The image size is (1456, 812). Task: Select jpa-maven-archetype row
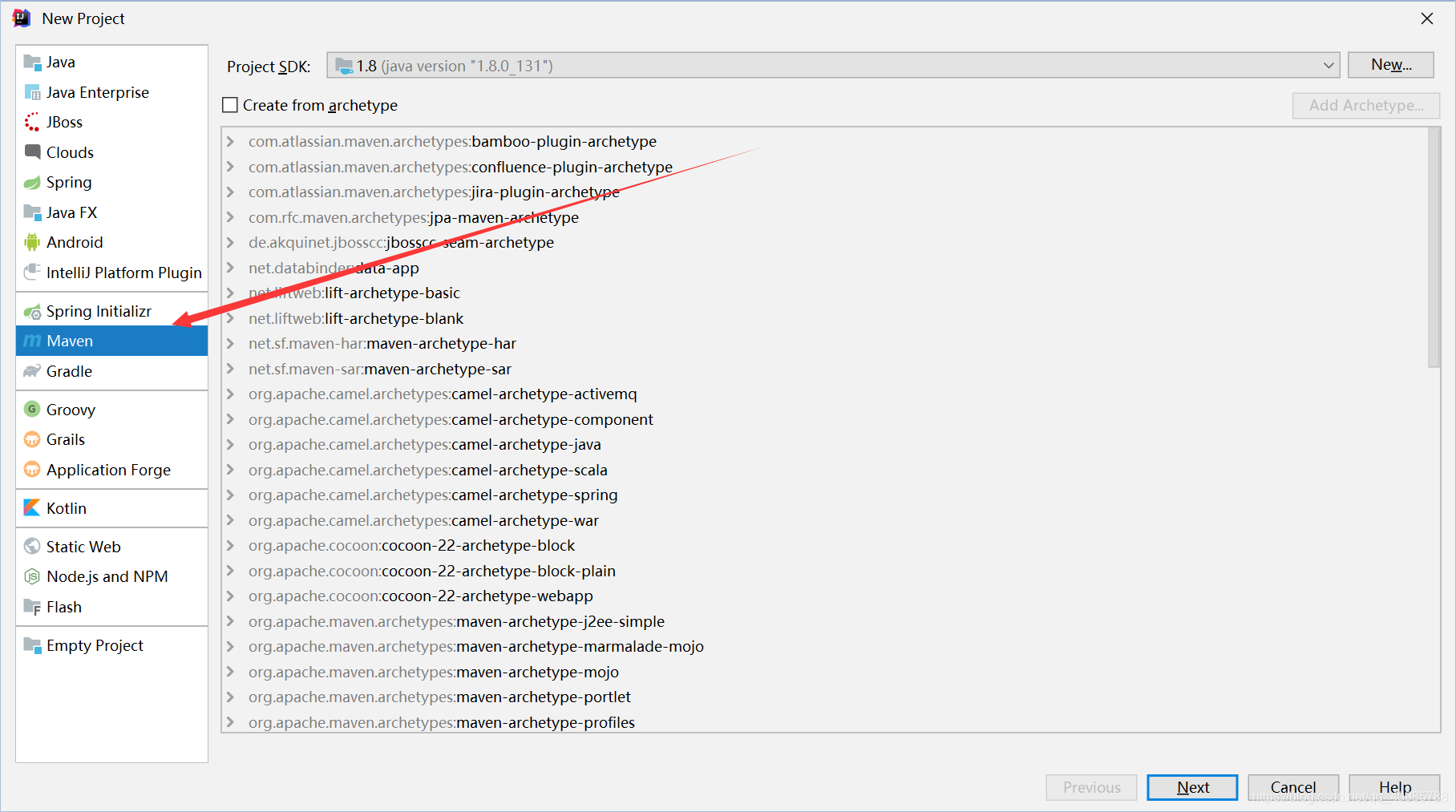pos(824,218)
